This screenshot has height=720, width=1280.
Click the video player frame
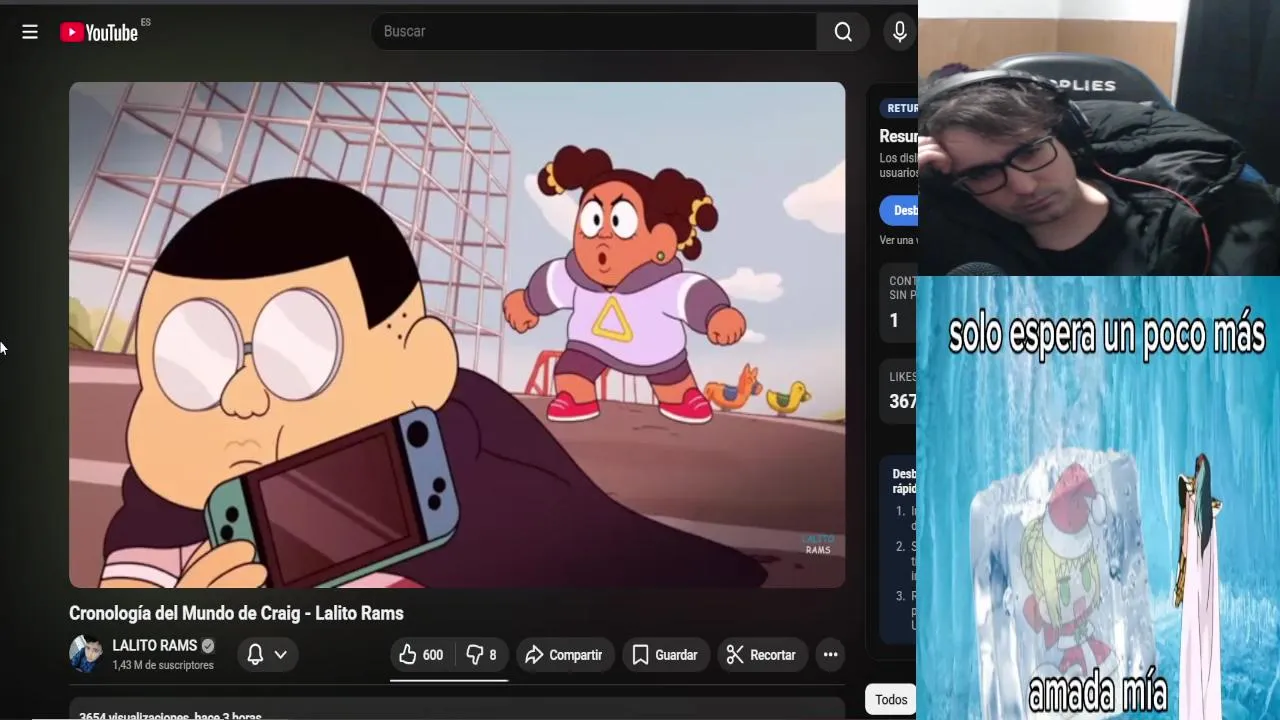point(457,335)
